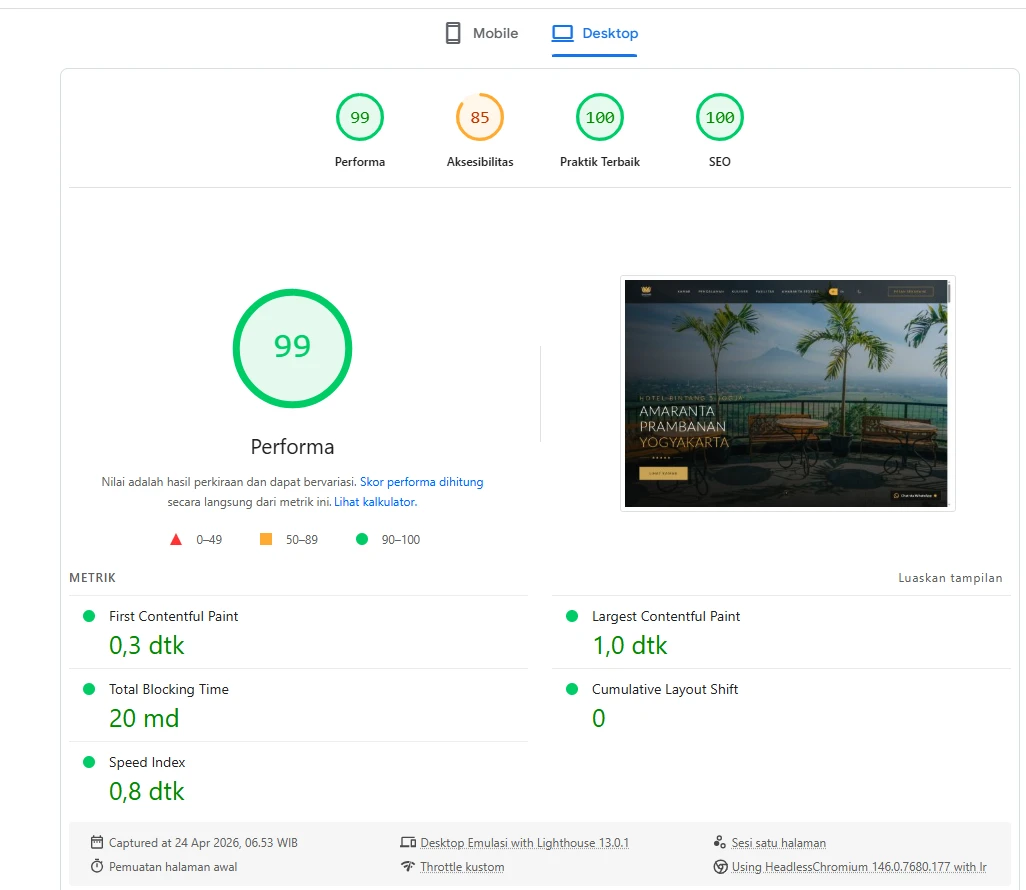Select the green dot beside Speed Index
1026x890 pixels.
[89, 762]
